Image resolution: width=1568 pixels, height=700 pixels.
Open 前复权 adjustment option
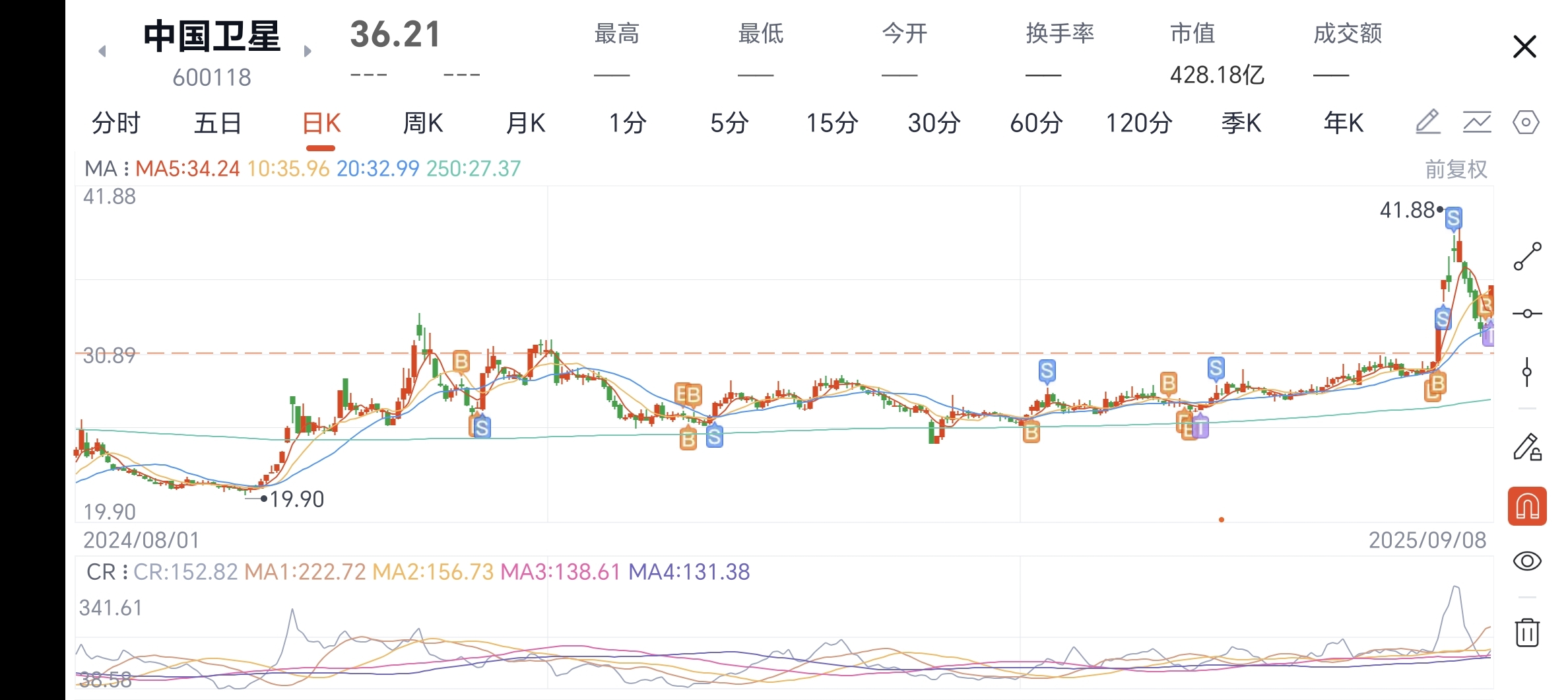[1456, 169]
